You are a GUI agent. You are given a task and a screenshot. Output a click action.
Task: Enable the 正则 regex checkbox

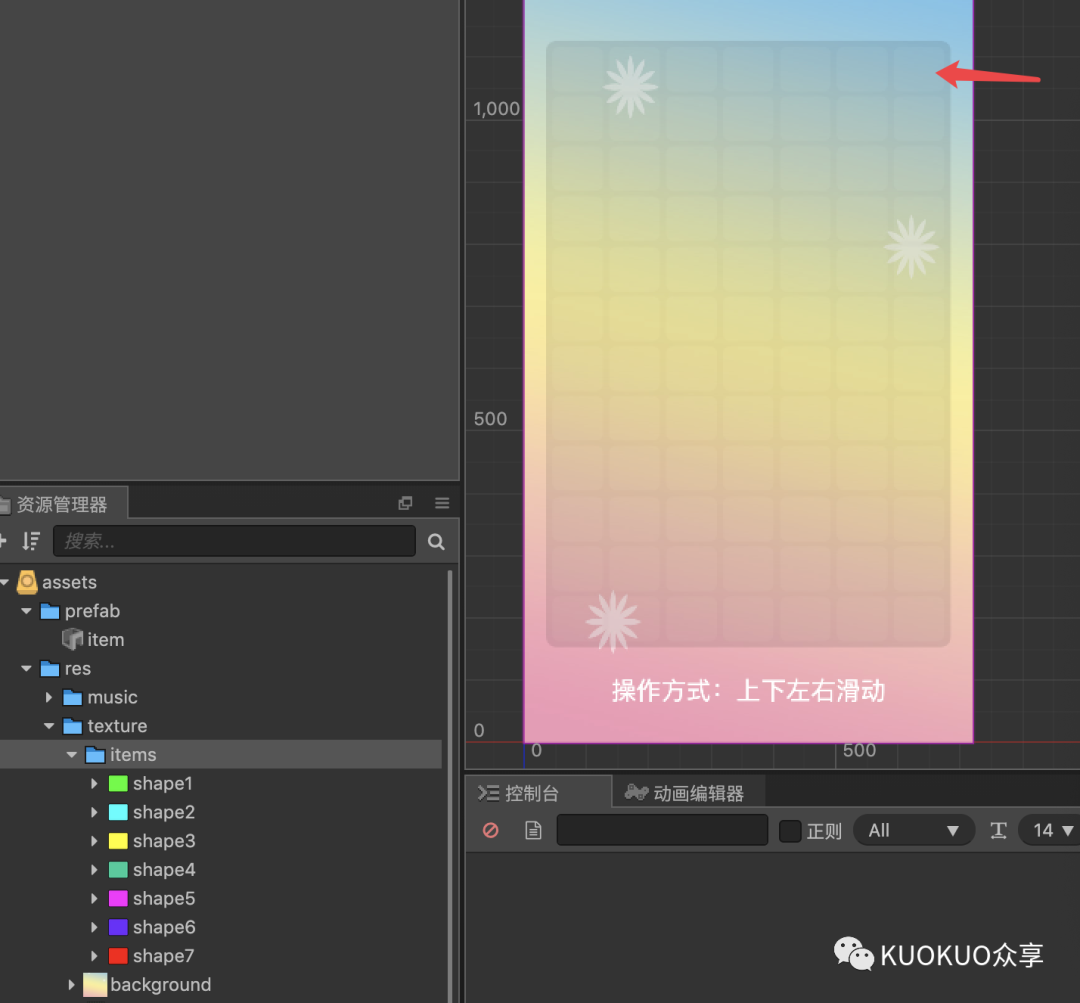click(789, 831)
